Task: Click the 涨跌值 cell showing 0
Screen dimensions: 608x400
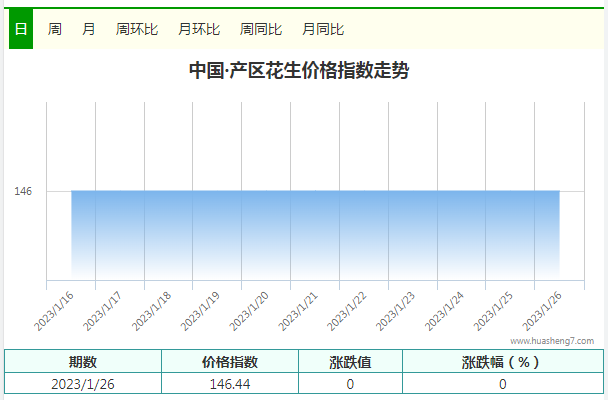Action: (x=351, y=384)
